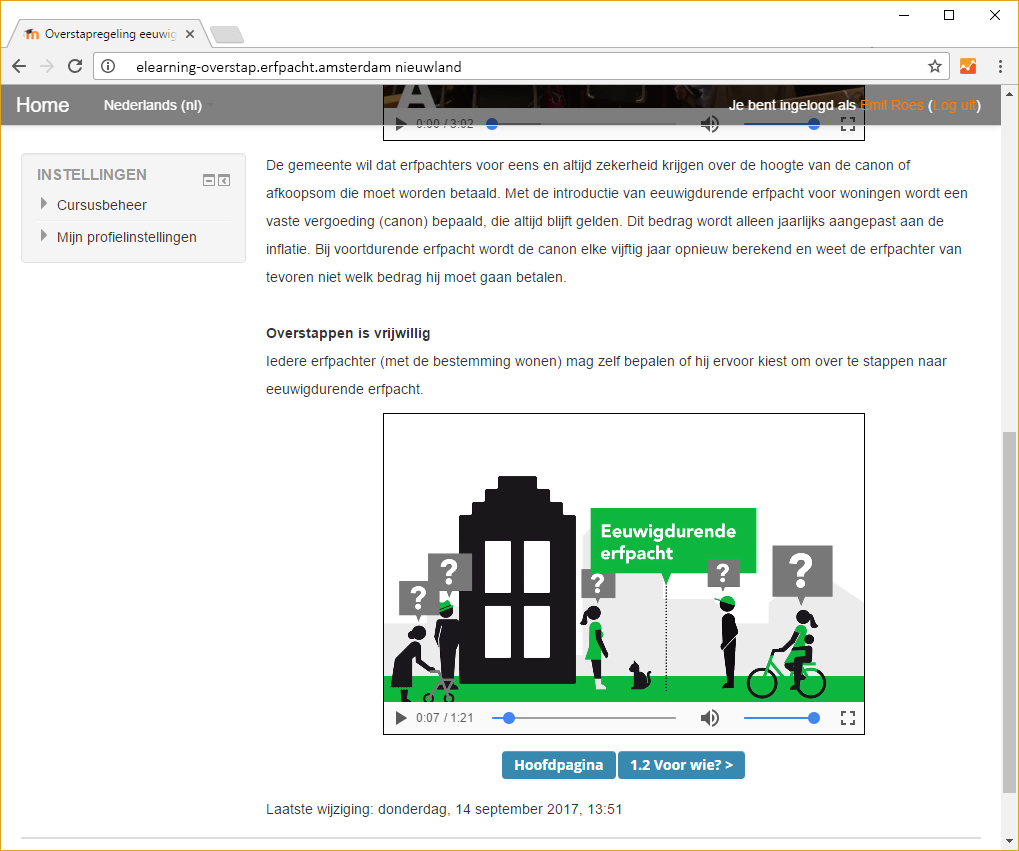
Task: Close the Overstapregeling browser tab
Action: click(x=190, y=34)
